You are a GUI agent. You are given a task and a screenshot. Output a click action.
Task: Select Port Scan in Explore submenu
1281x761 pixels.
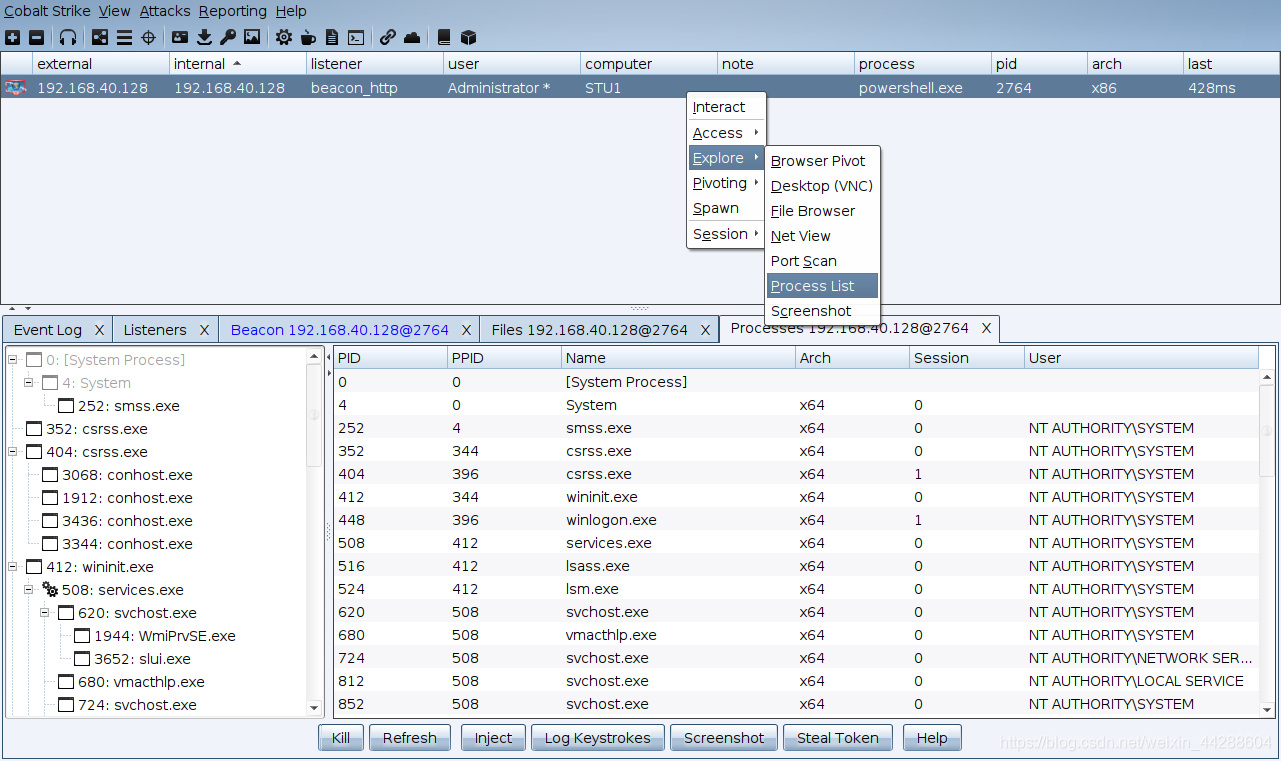[x=823, y=261]
